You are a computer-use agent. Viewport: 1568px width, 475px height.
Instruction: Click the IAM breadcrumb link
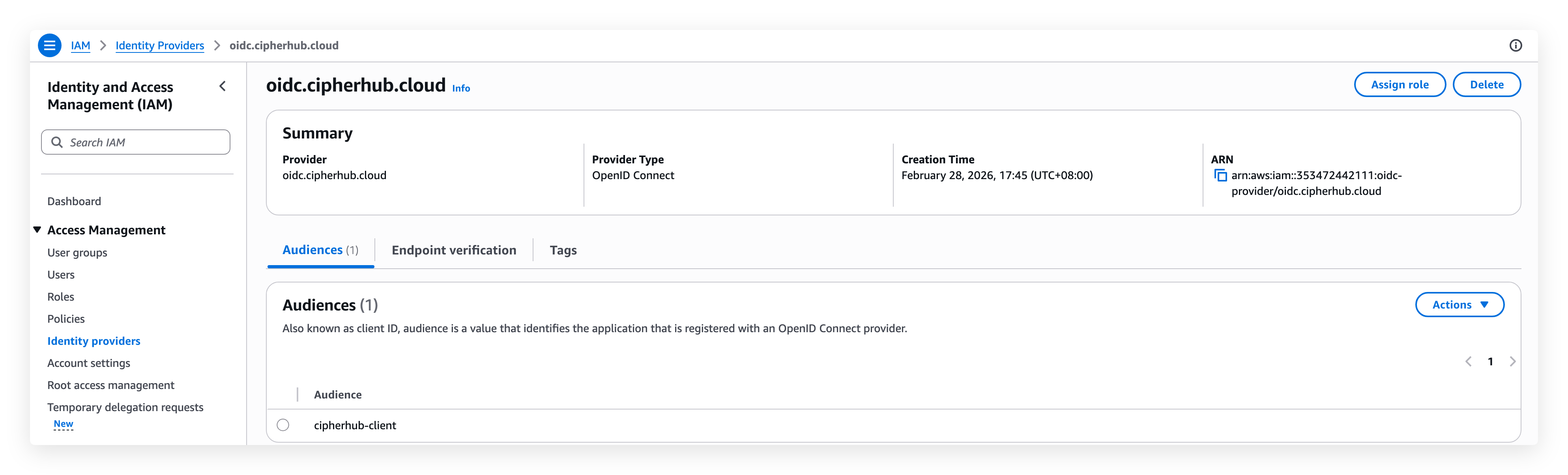pos(80,46)
